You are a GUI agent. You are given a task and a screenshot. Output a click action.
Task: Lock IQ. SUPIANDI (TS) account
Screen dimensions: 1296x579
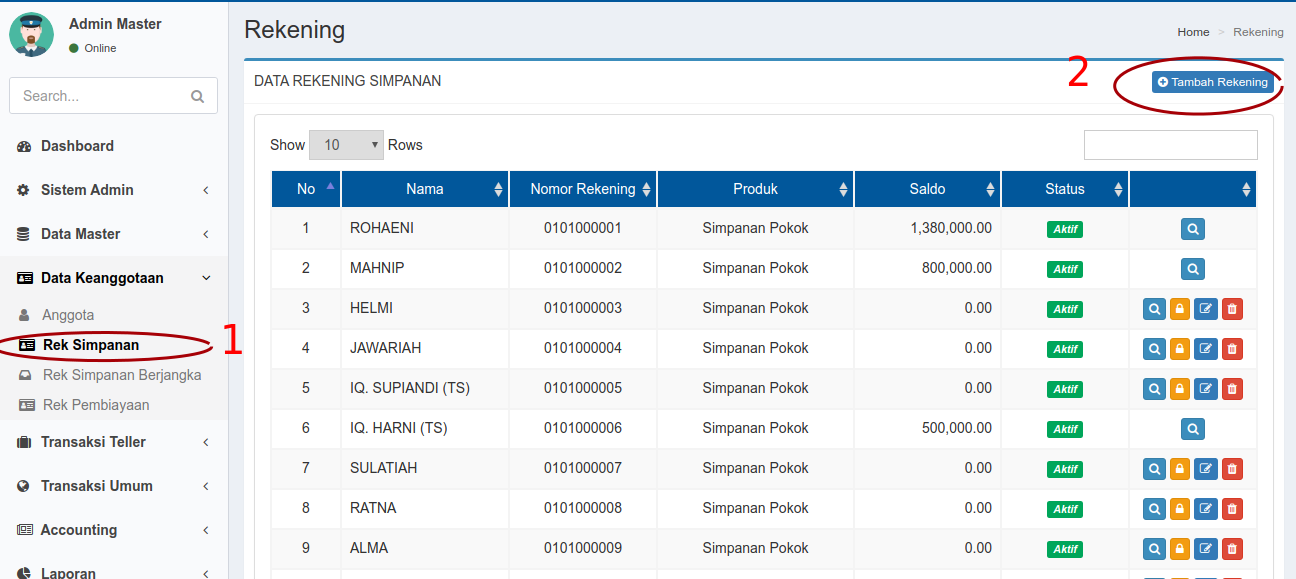(x=1180, y=389)
